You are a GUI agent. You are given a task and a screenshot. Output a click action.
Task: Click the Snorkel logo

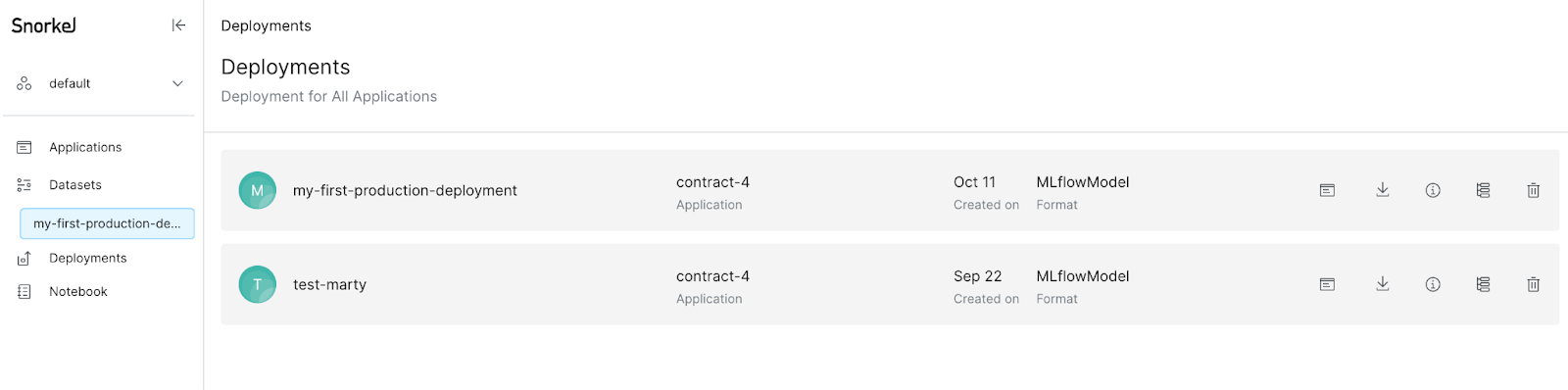click(x=44, y=25)
